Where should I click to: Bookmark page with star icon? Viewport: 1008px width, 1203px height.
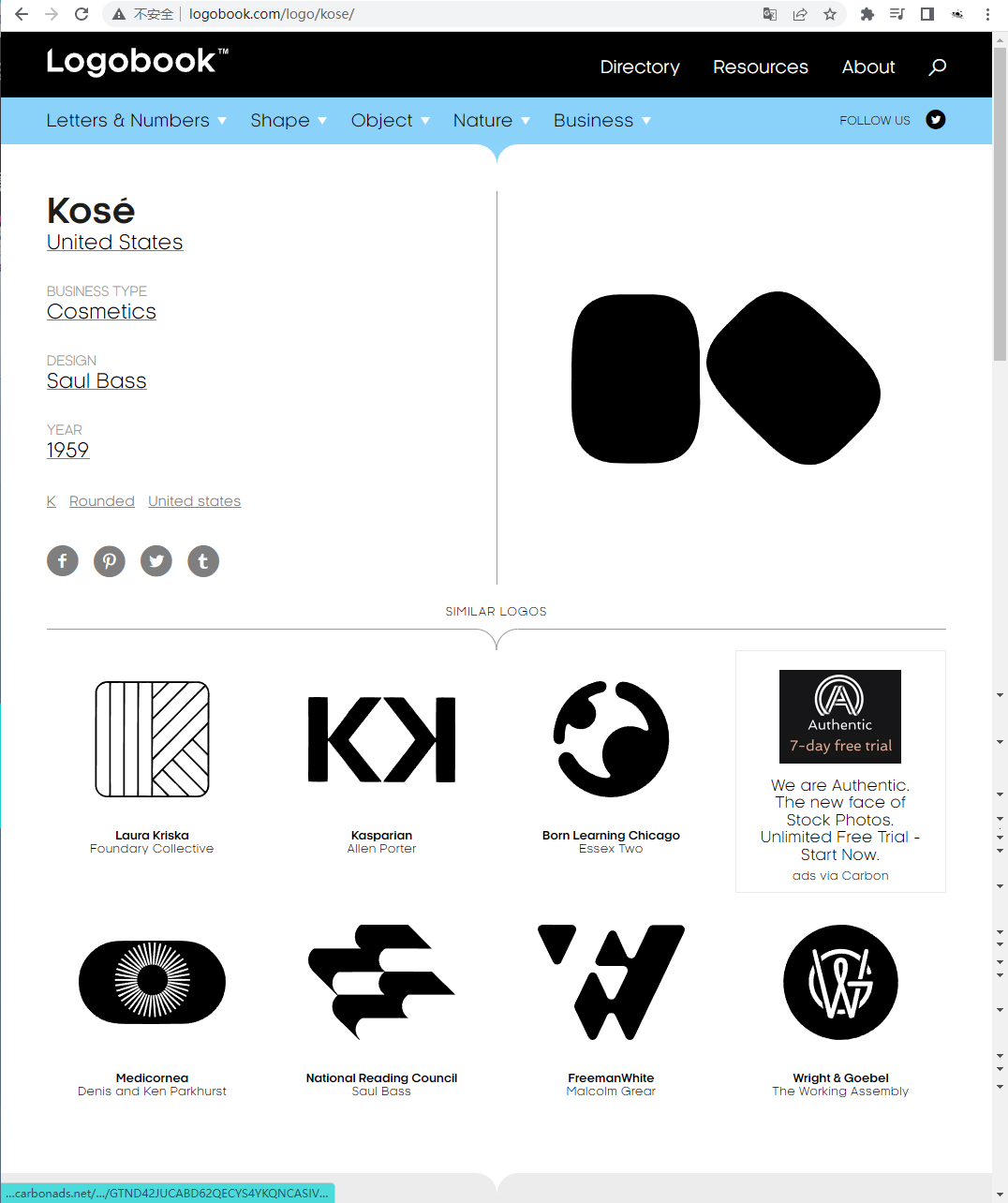[830, 14]
